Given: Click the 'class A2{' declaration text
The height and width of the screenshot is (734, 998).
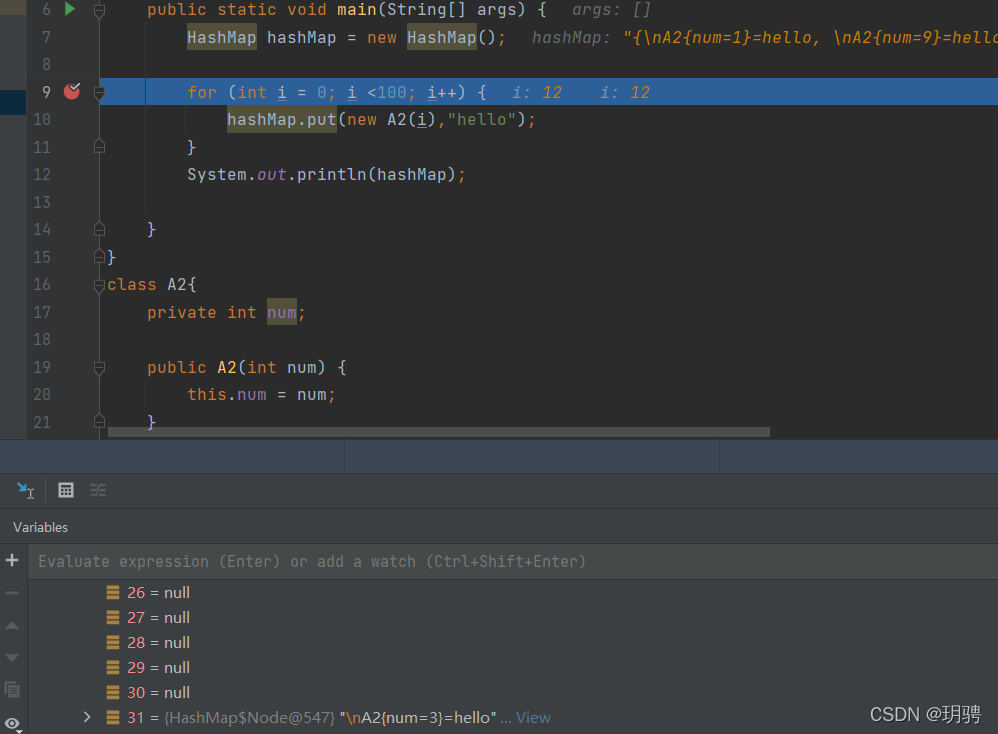Looking at the screenshot, I should [151, 285].
